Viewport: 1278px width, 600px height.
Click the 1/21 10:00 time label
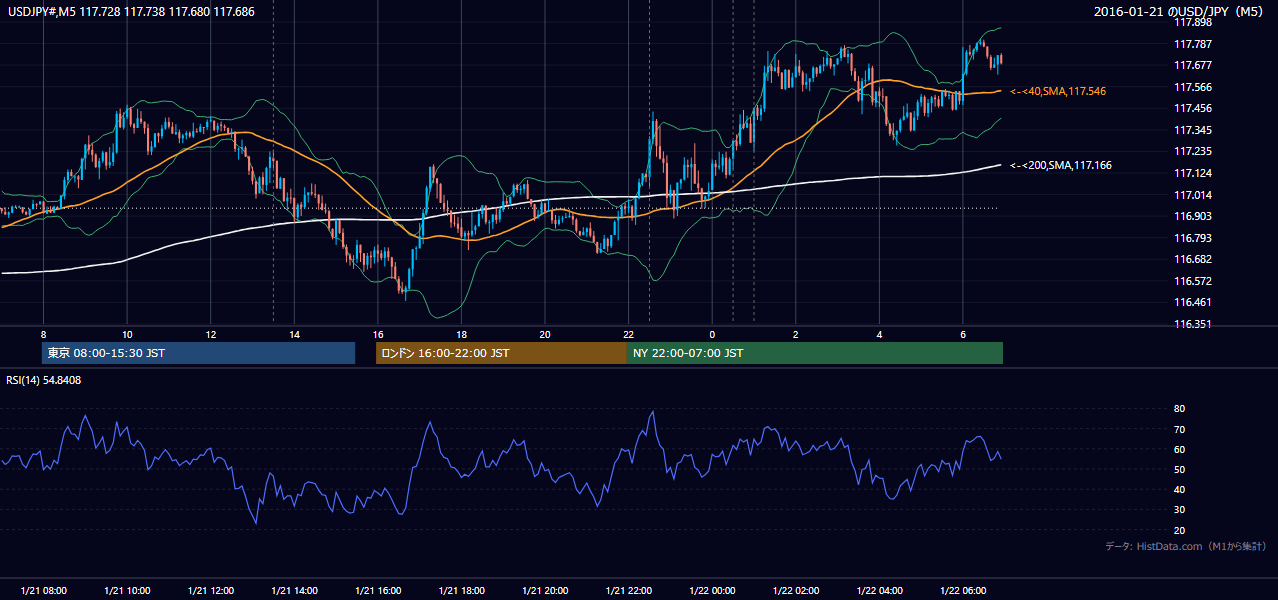click(127, 590)
